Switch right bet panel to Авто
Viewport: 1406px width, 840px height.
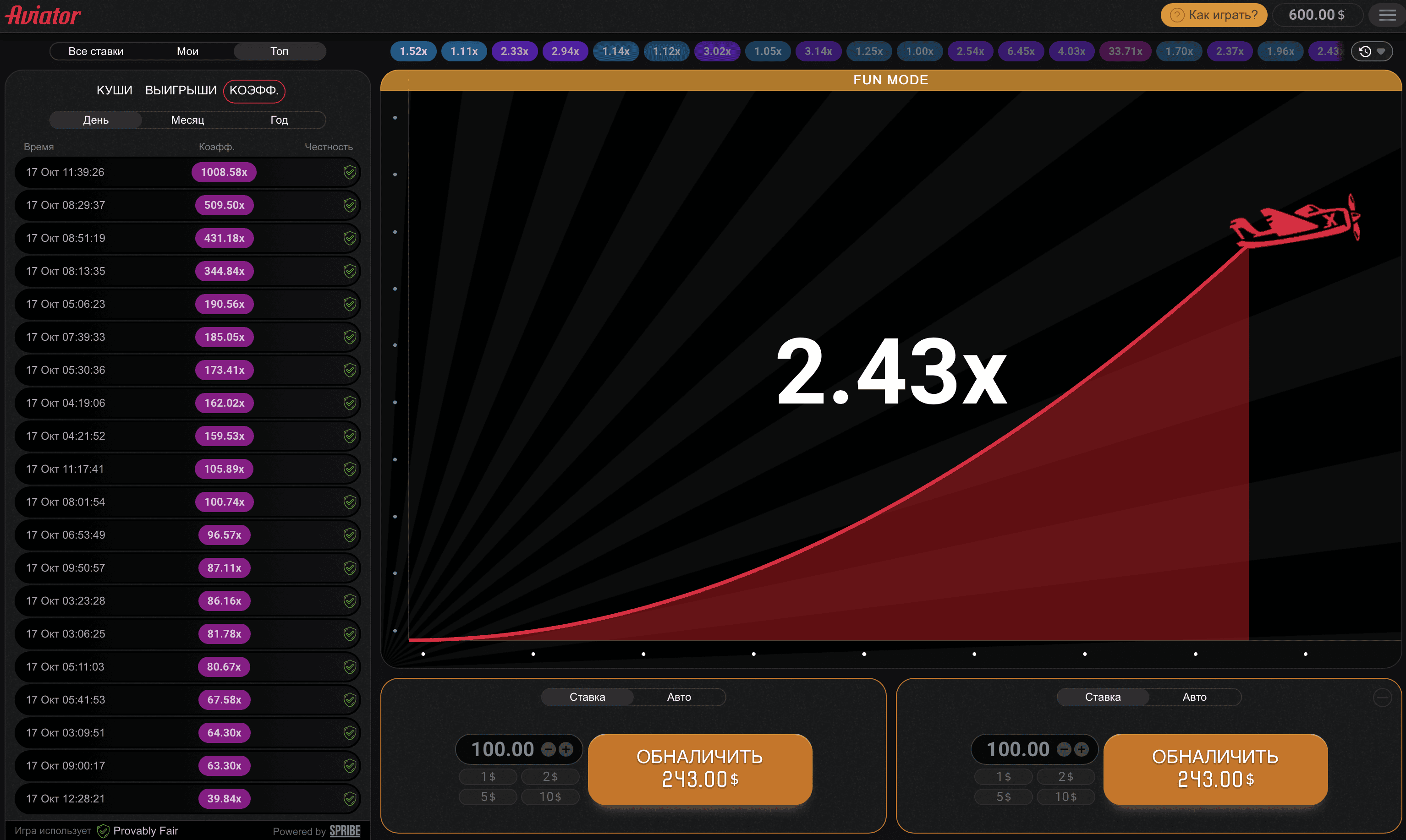[x=1194, y=698]
